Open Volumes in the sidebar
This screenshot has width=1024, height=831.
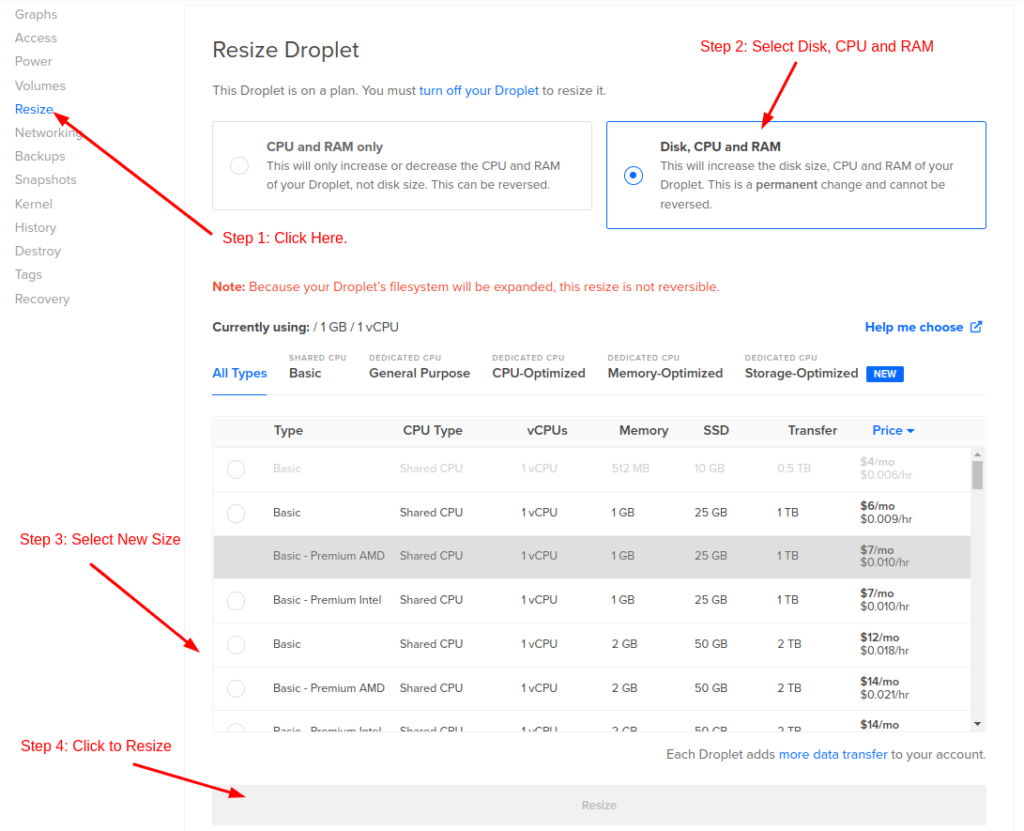(x=40, y=86)
